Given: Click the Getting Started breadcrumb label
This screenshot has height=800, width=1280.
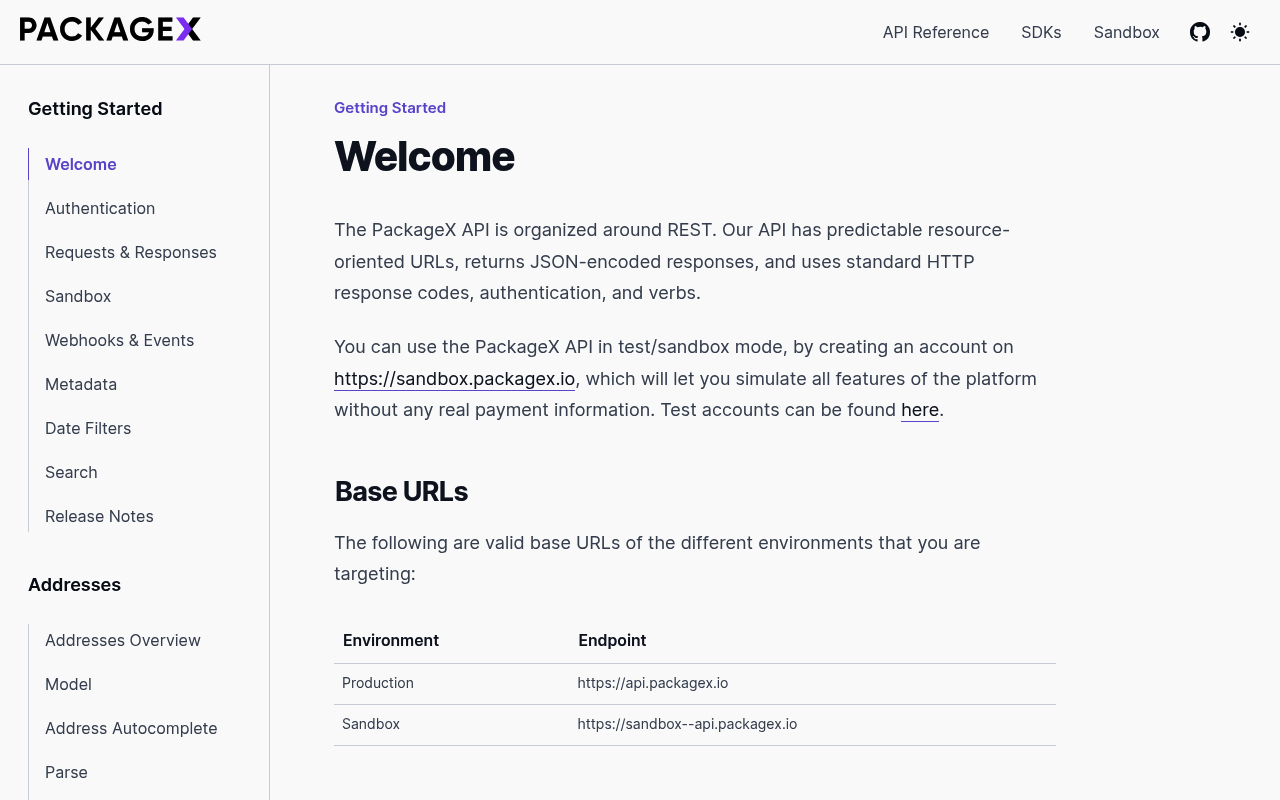Looking at the screenshot, I should pyautogui.click(x=390, y=108).
